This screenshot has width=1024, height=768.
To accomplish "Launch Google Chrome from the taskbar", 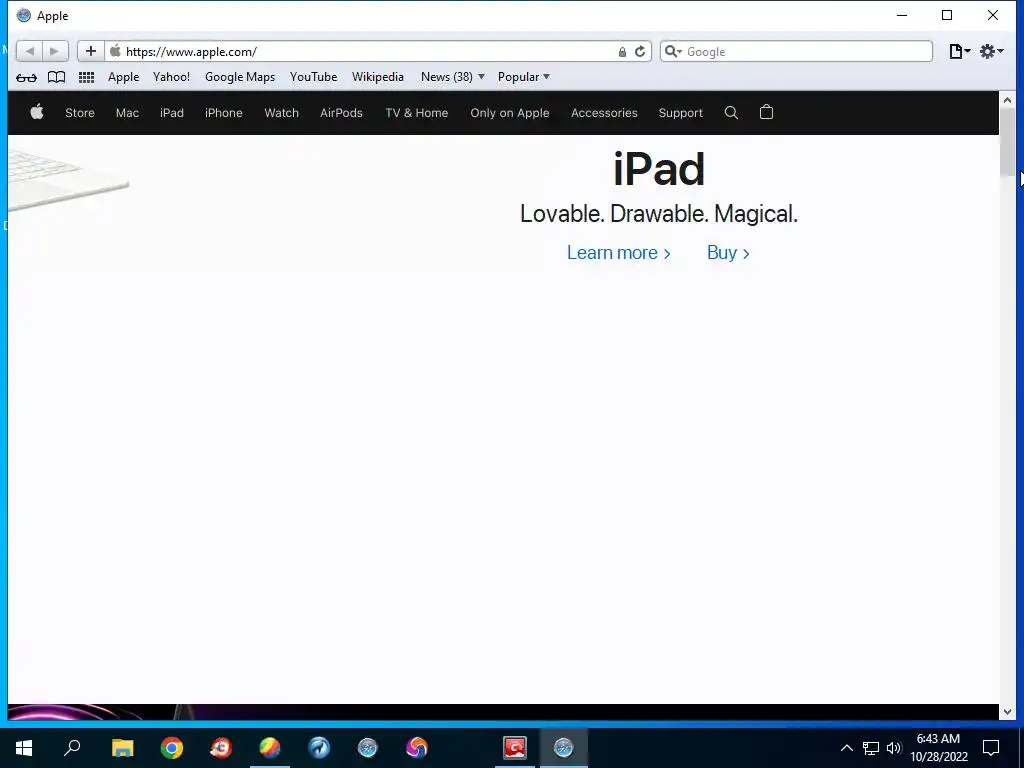I will (x=172, y=748).
